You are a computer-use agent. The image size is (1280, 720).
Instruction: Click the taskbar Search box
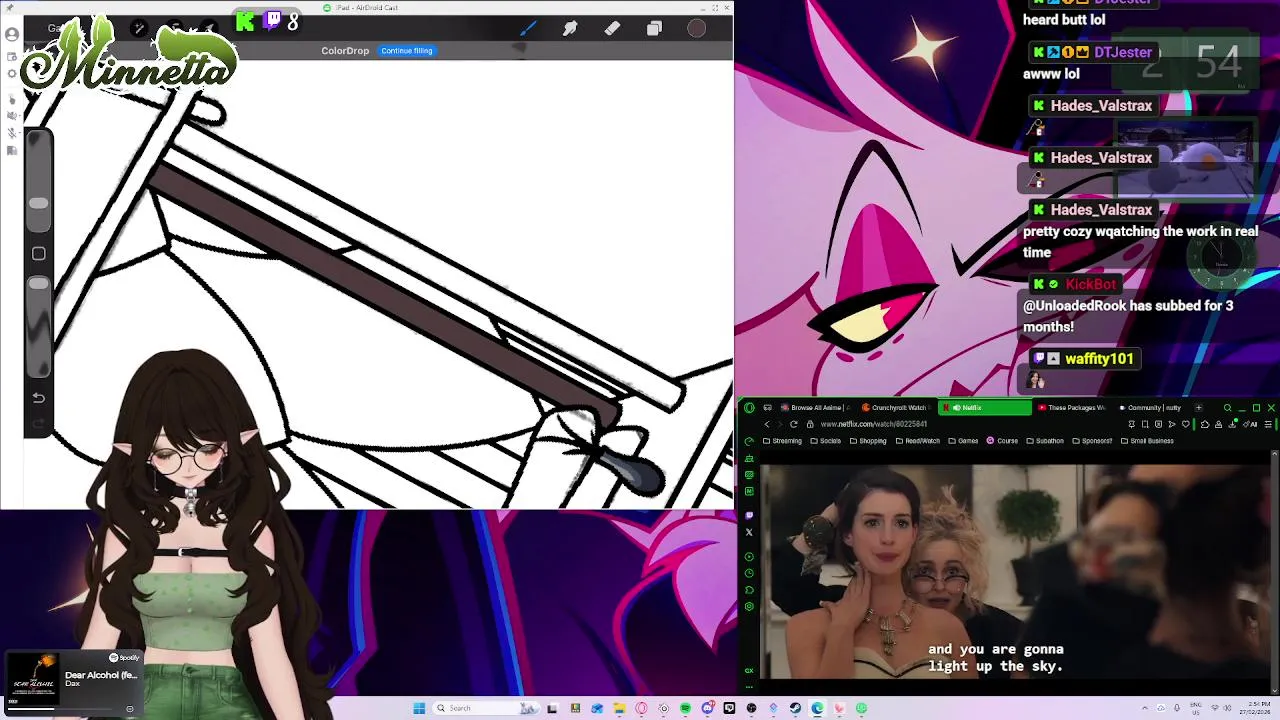click(x=486, y=708)
